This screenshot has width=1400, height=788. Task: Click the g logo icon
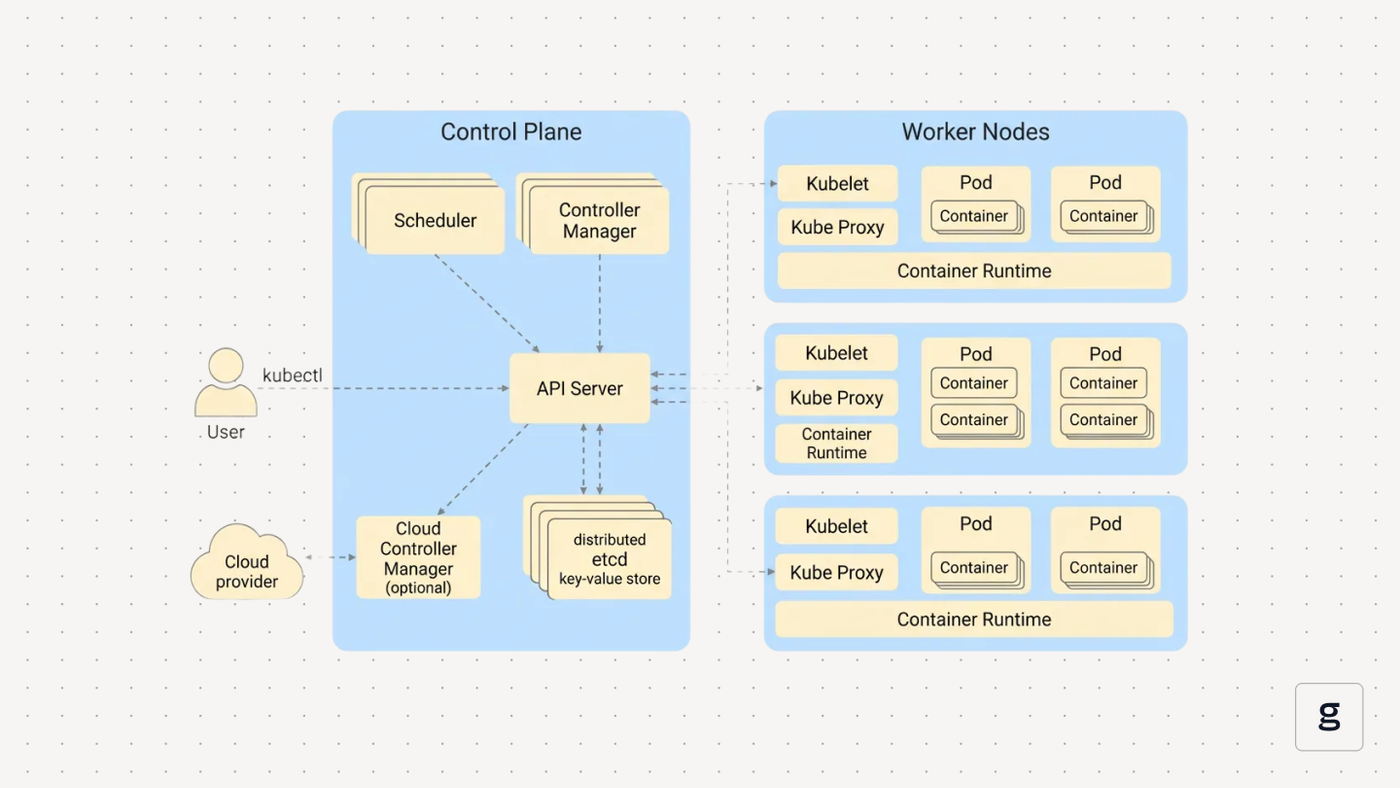click(x=1329, y=717)
